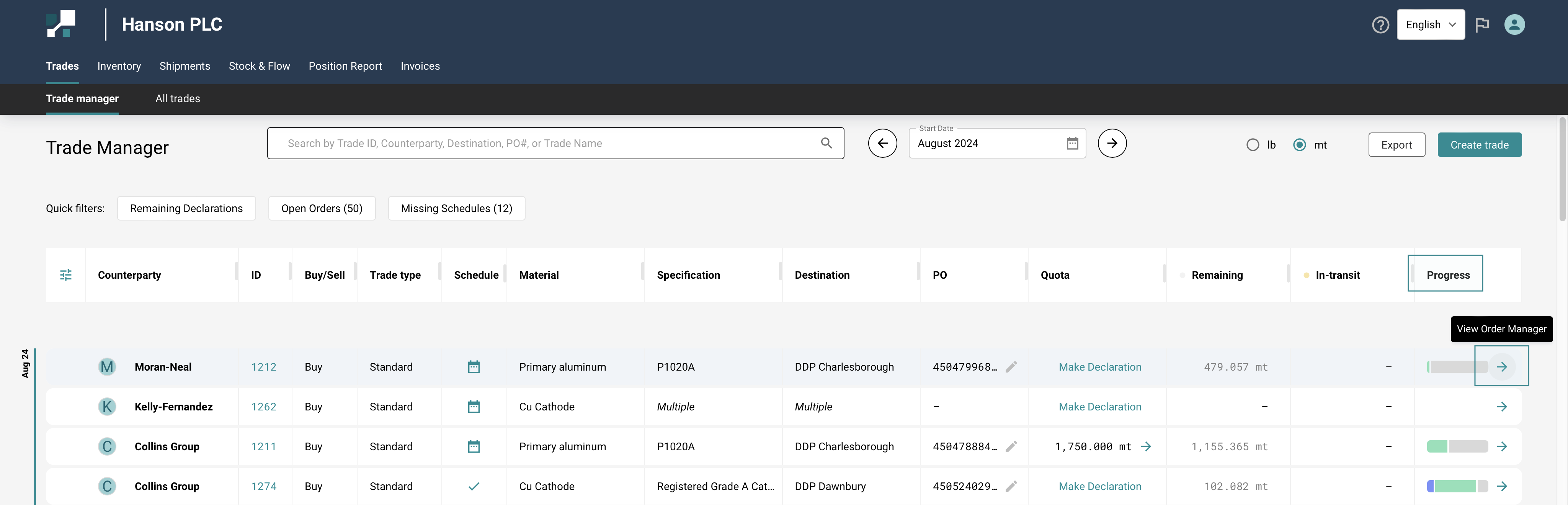Click the quota arrow next to 1,750.000 mt
Image resolution: width=1568 pixels, height=505 pixels.
[1145, 446]
